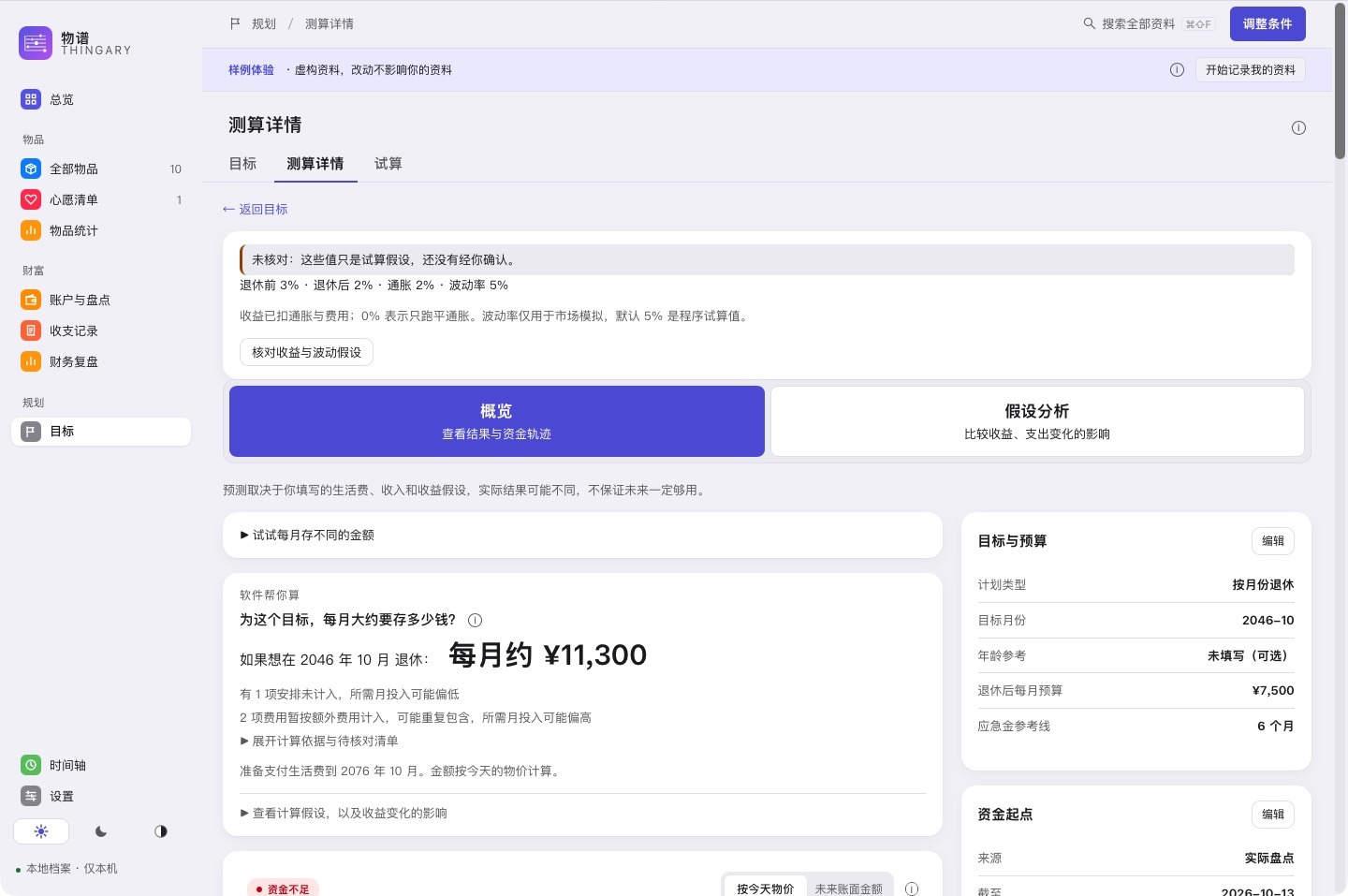Click 按月份退休 计划类型 value
Screen dimensions: 1348x896
pos(1263,585)
